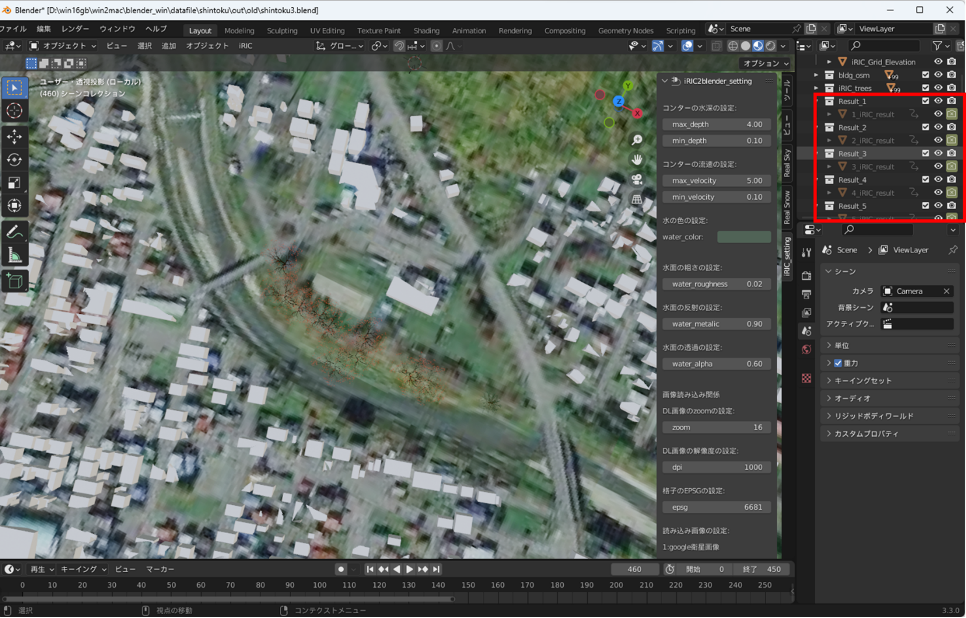Disable the gravity (重力) checkbox

click(838, 363)
